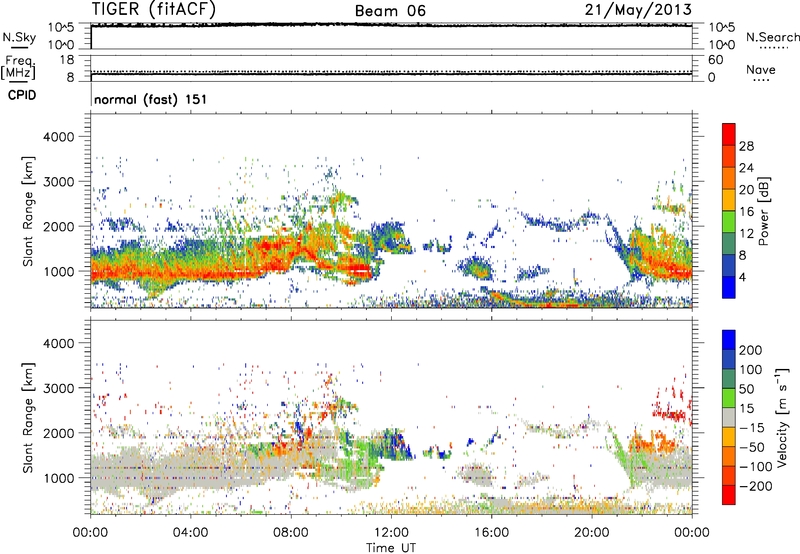
Task: Click the 12:00 time tick label
Action: click(x=391, y=533)
